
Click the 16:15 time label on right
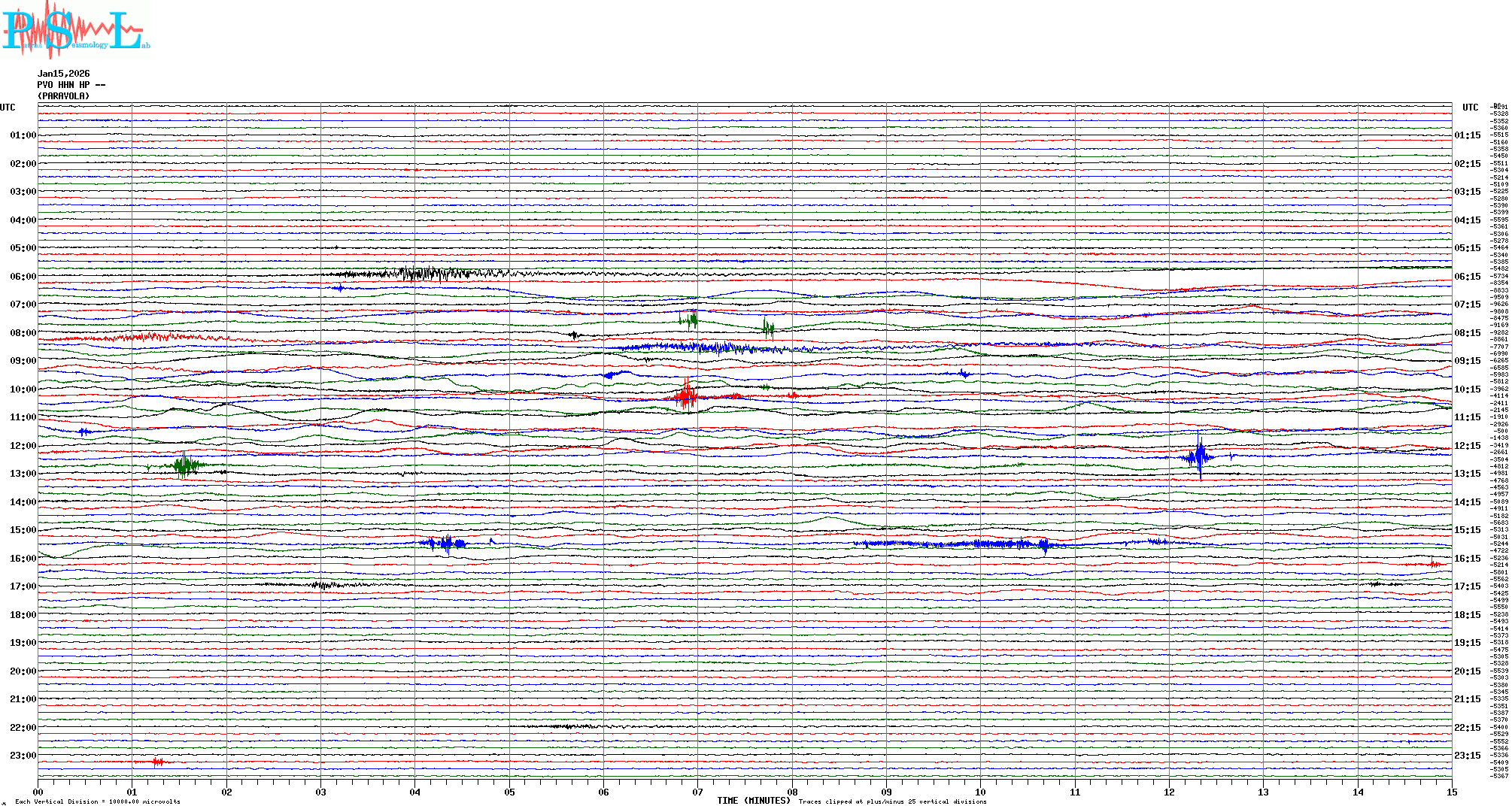click(x=1467, y=559)
